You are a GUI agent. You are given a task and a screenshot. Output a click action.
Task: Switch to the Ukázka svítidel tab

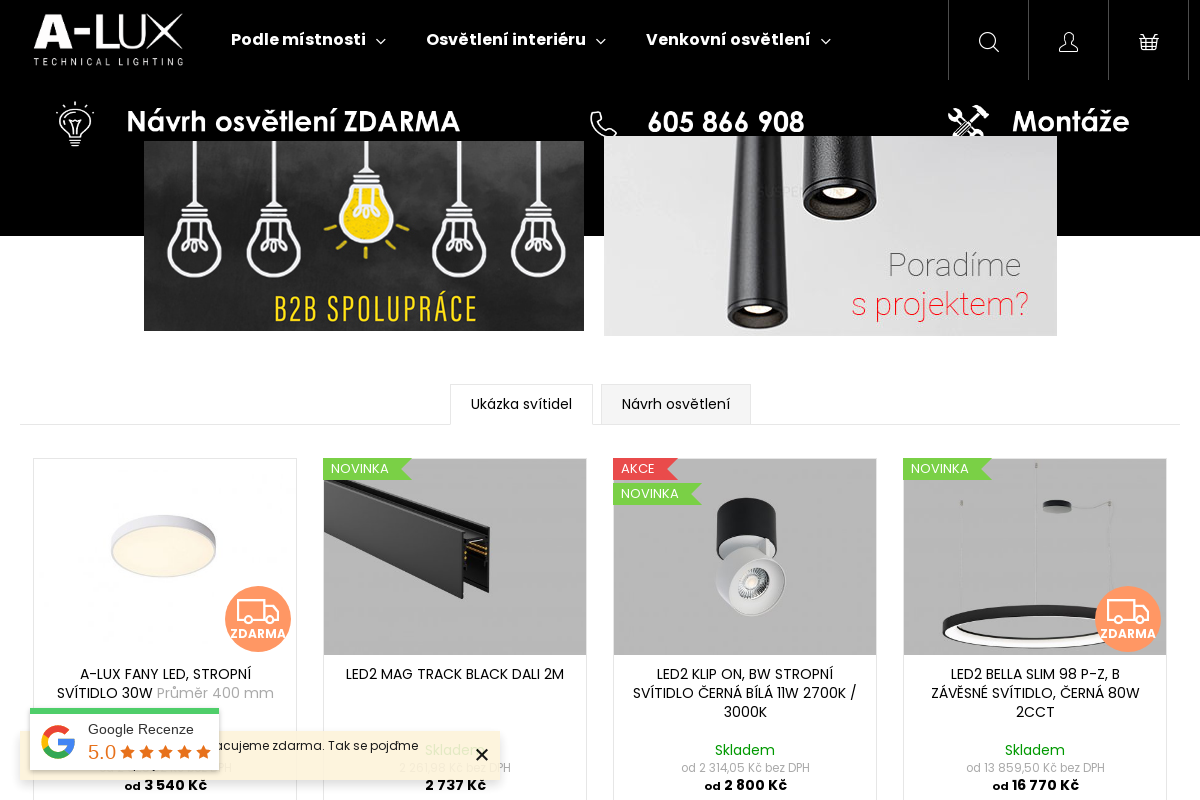click(521, 404)
